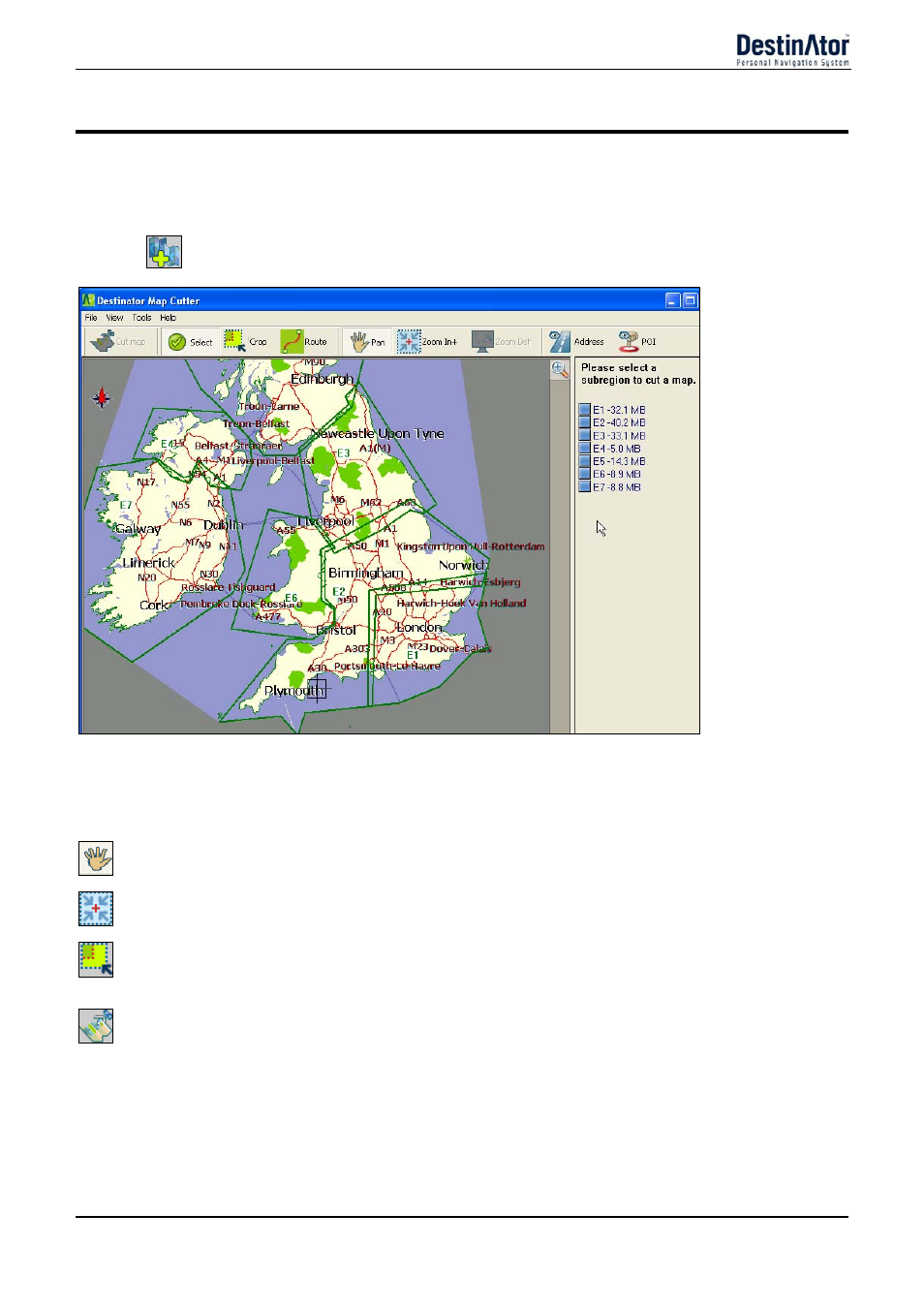Open the Help menu
Image resolution: width=924 pixels, height=1308 pixels.
coord(169,318)
